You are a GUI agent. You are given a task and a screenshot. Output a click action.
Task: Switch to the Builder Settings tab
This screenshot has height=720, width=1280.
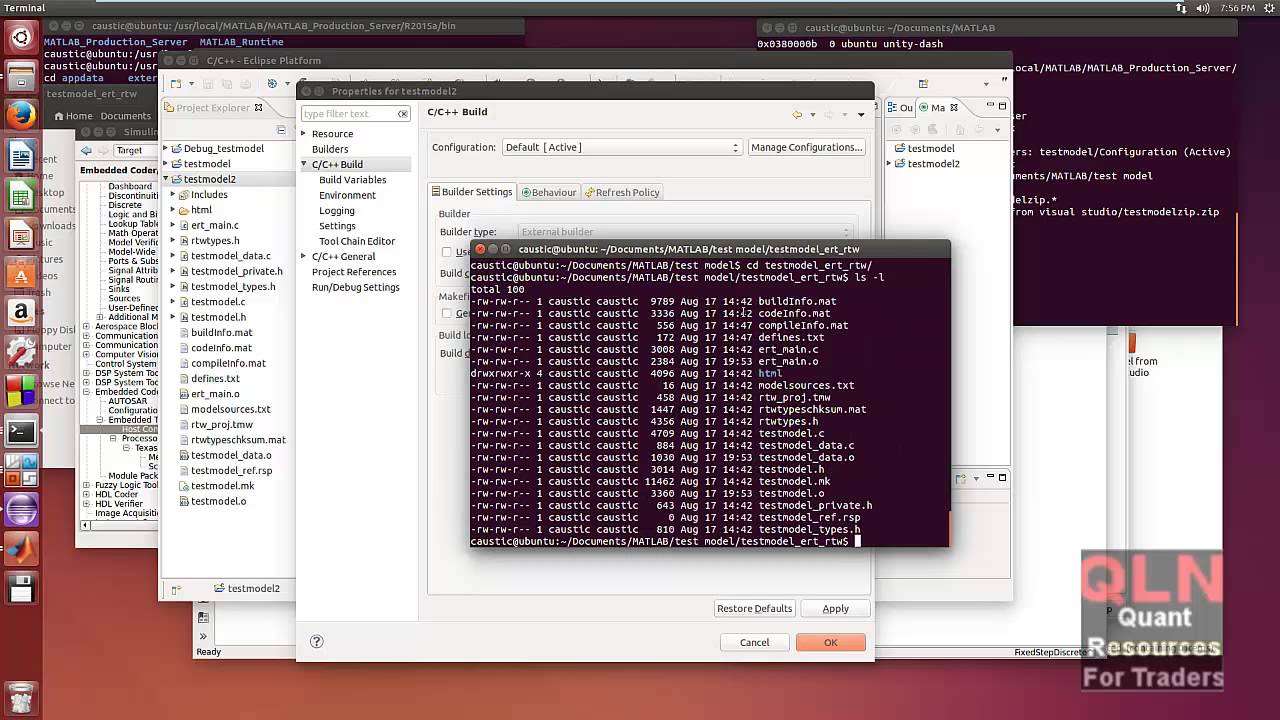coord(472,192)
